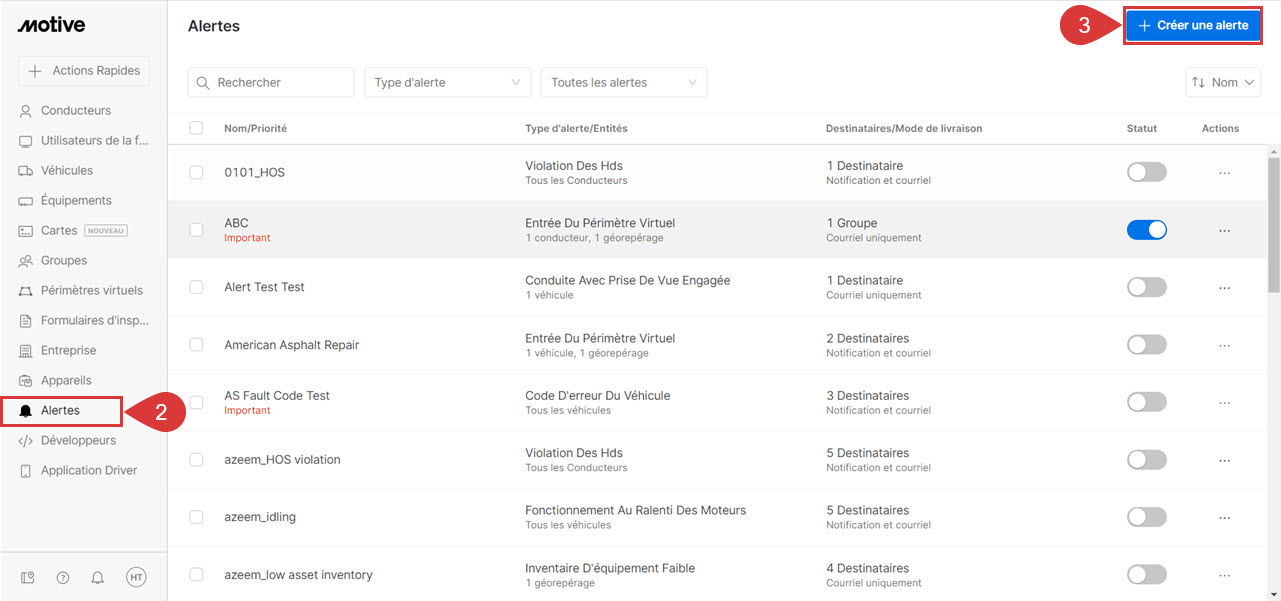The height and width of the screenshot is (601, 1281).
Task: Open the HT user avatar menu
Action: point(136,577)
